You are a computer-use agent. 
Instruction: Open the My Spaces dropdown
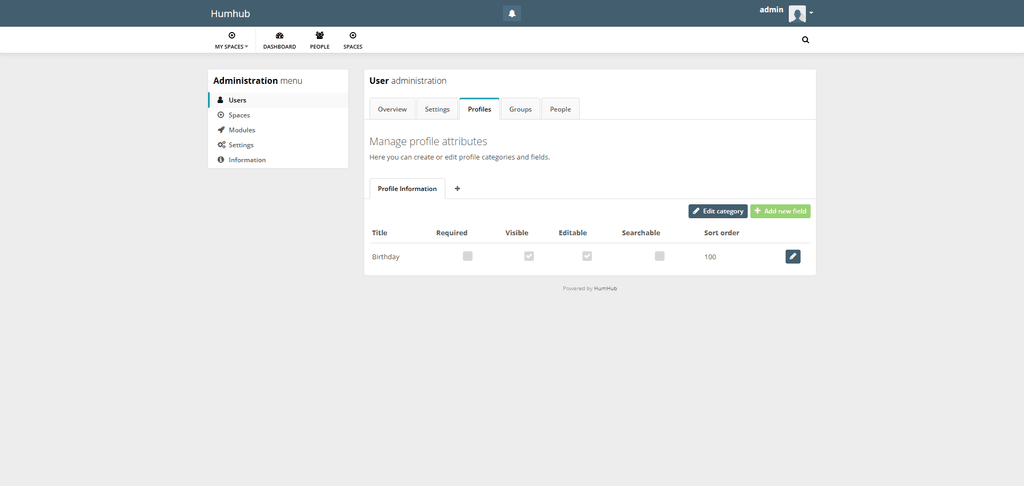point(231,40)
